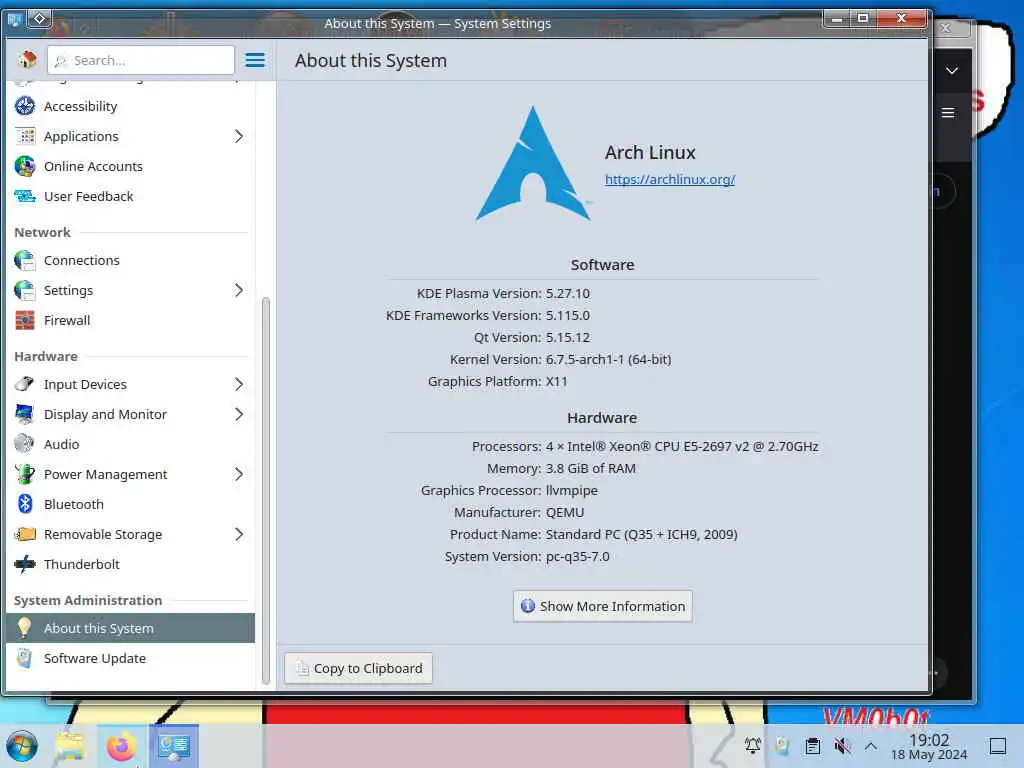Open Display and Monitor settings
The image size is (1024, 768).
pyautogui.click(x=131, y=415)
